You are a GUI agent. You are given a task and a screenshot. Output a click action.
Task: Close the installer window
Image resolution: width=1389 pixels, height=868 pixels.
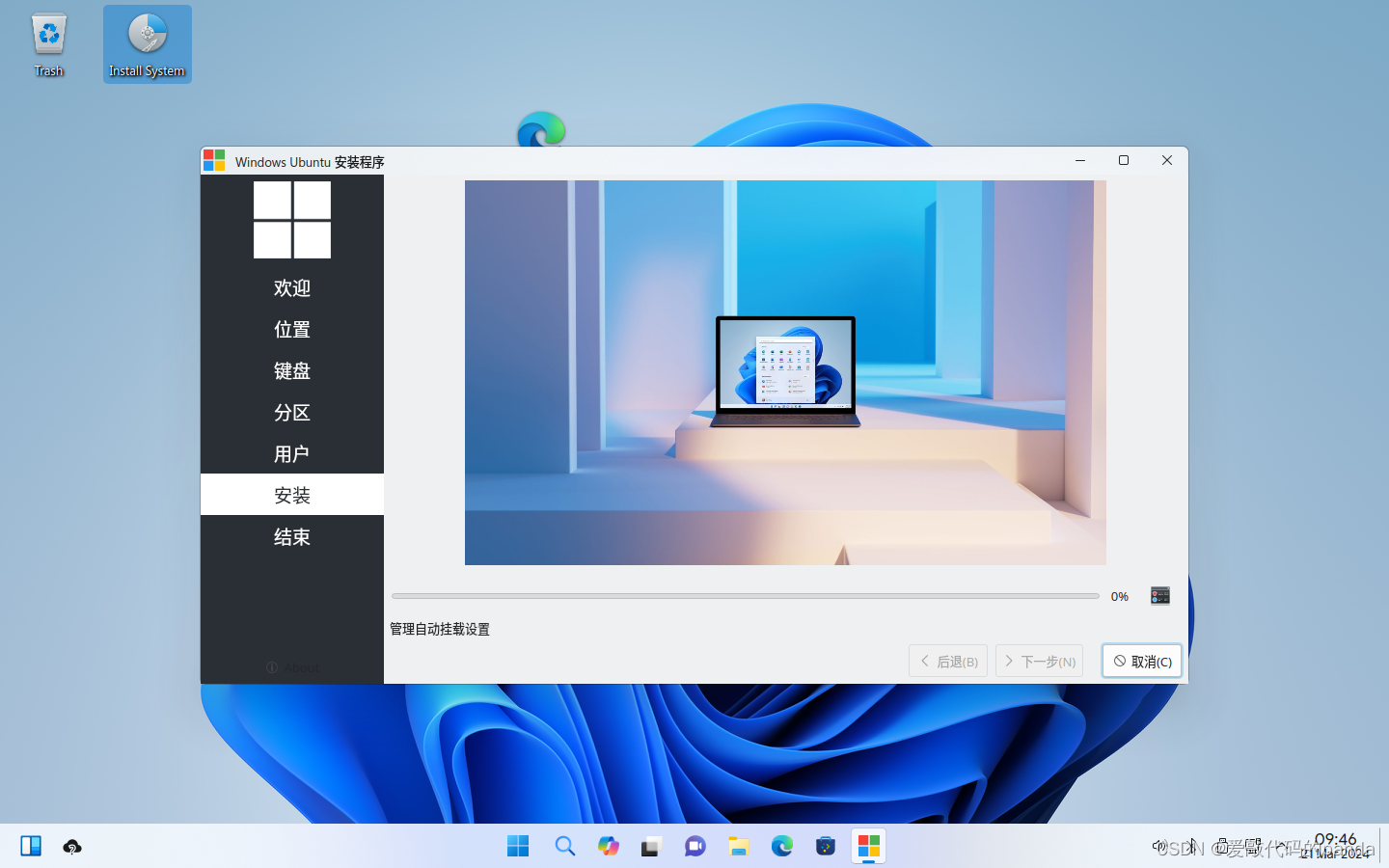coord(1167,160)
